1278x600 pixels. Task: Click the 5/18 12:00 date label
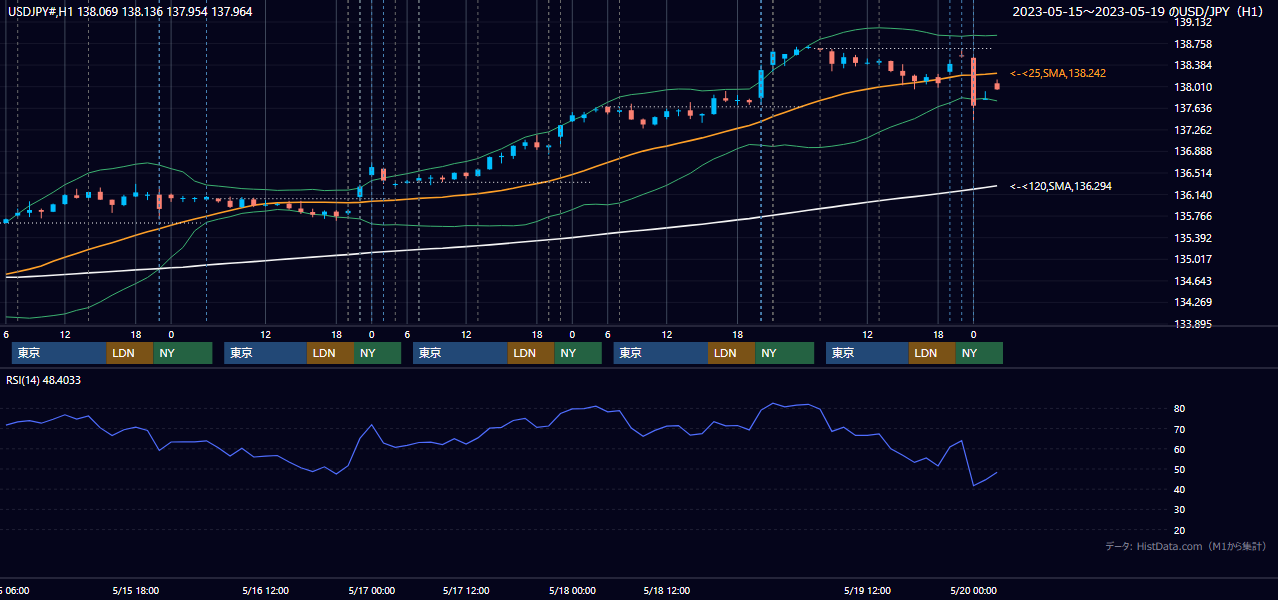[x=666, y=590]
